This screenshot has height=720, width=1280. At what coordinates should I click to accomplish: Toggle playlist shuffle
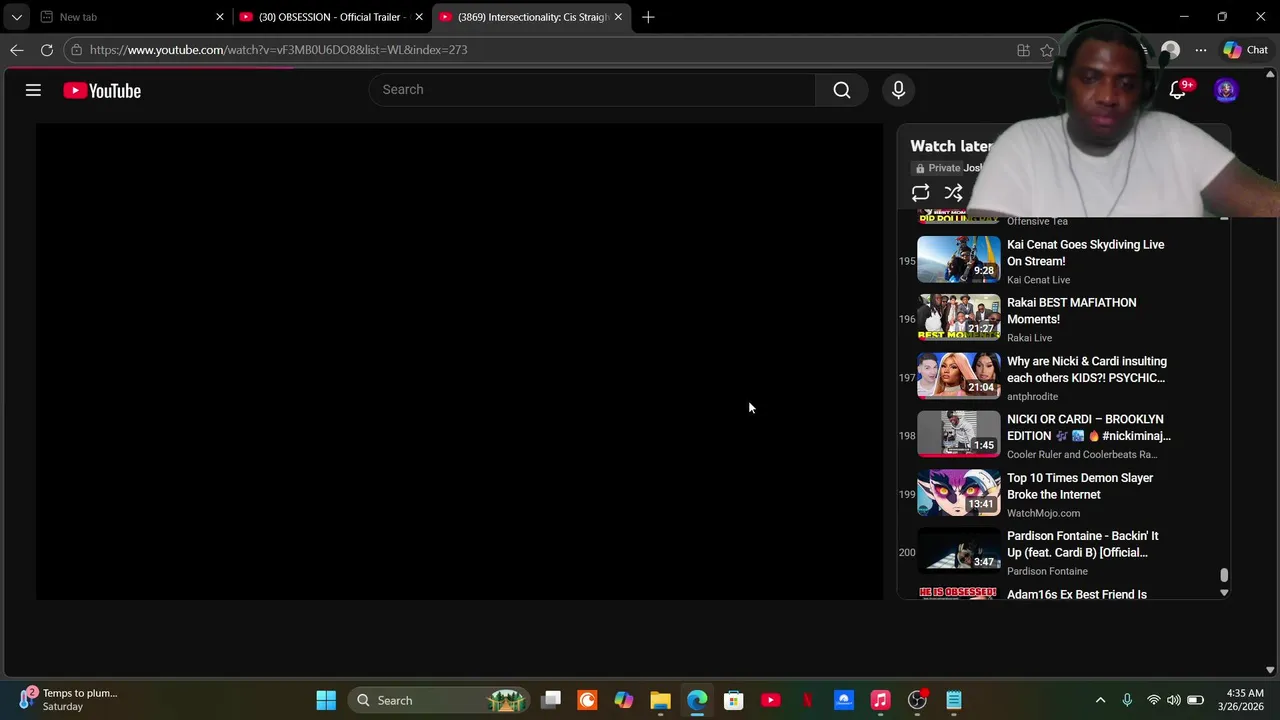pos(953,193)
